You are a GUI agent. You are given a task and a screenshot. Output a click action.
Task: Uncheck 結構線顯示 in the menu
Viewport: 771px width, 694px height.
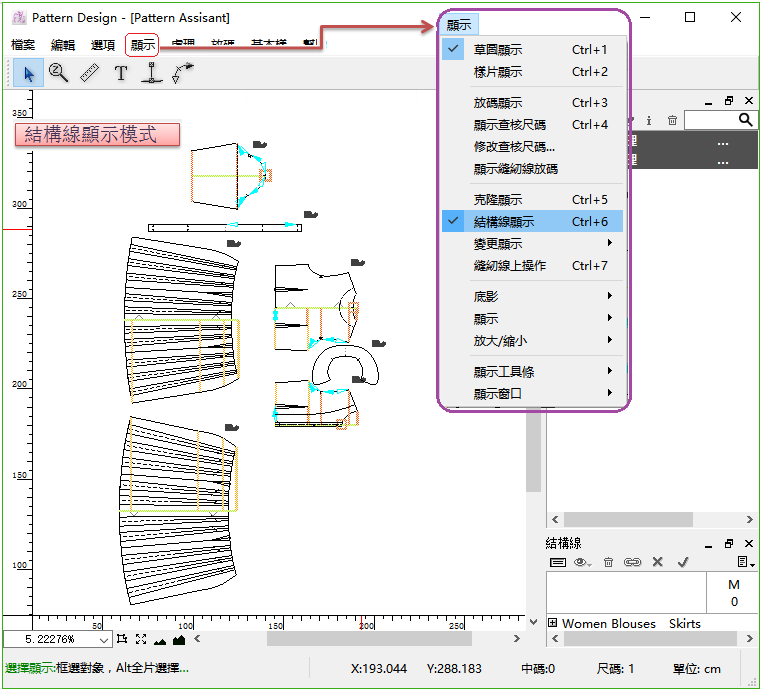(503, 222)
